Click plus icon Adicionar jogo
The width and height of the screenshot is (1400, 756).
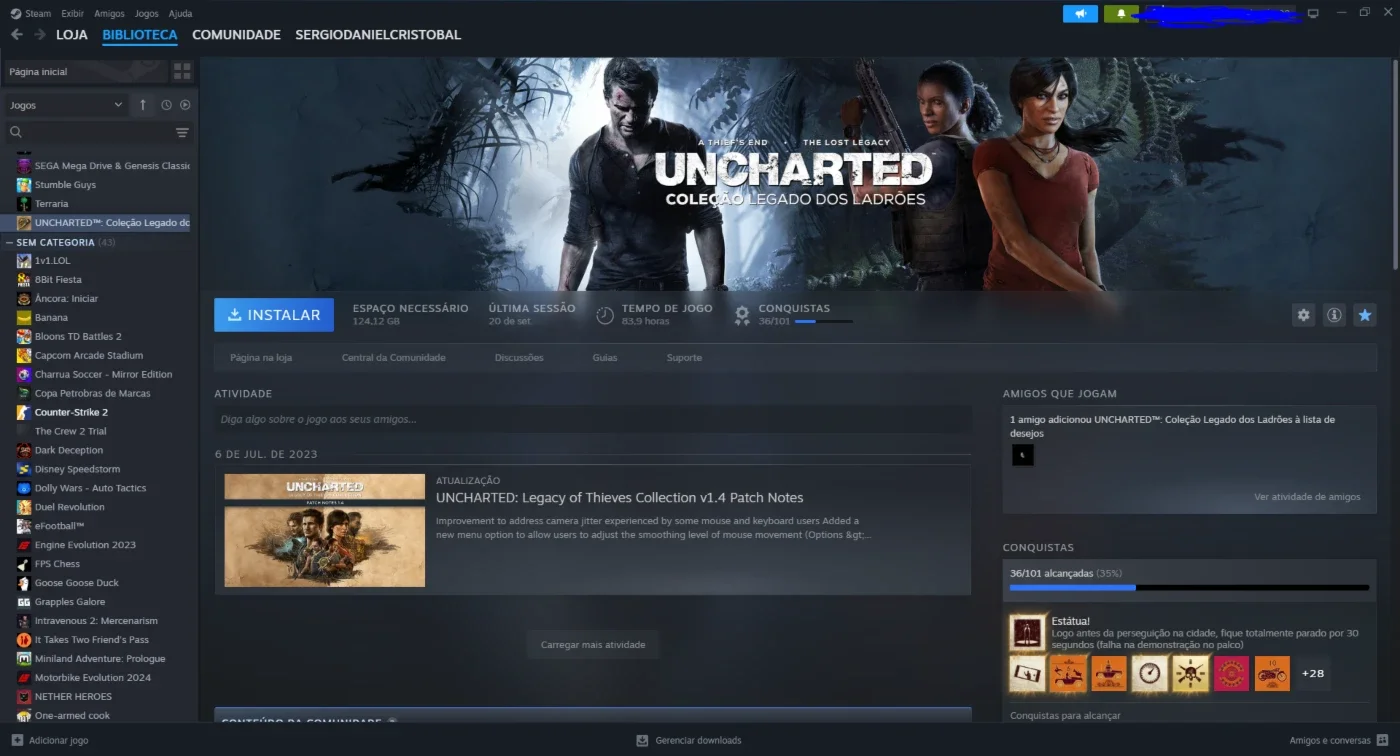tap(15, 740)
